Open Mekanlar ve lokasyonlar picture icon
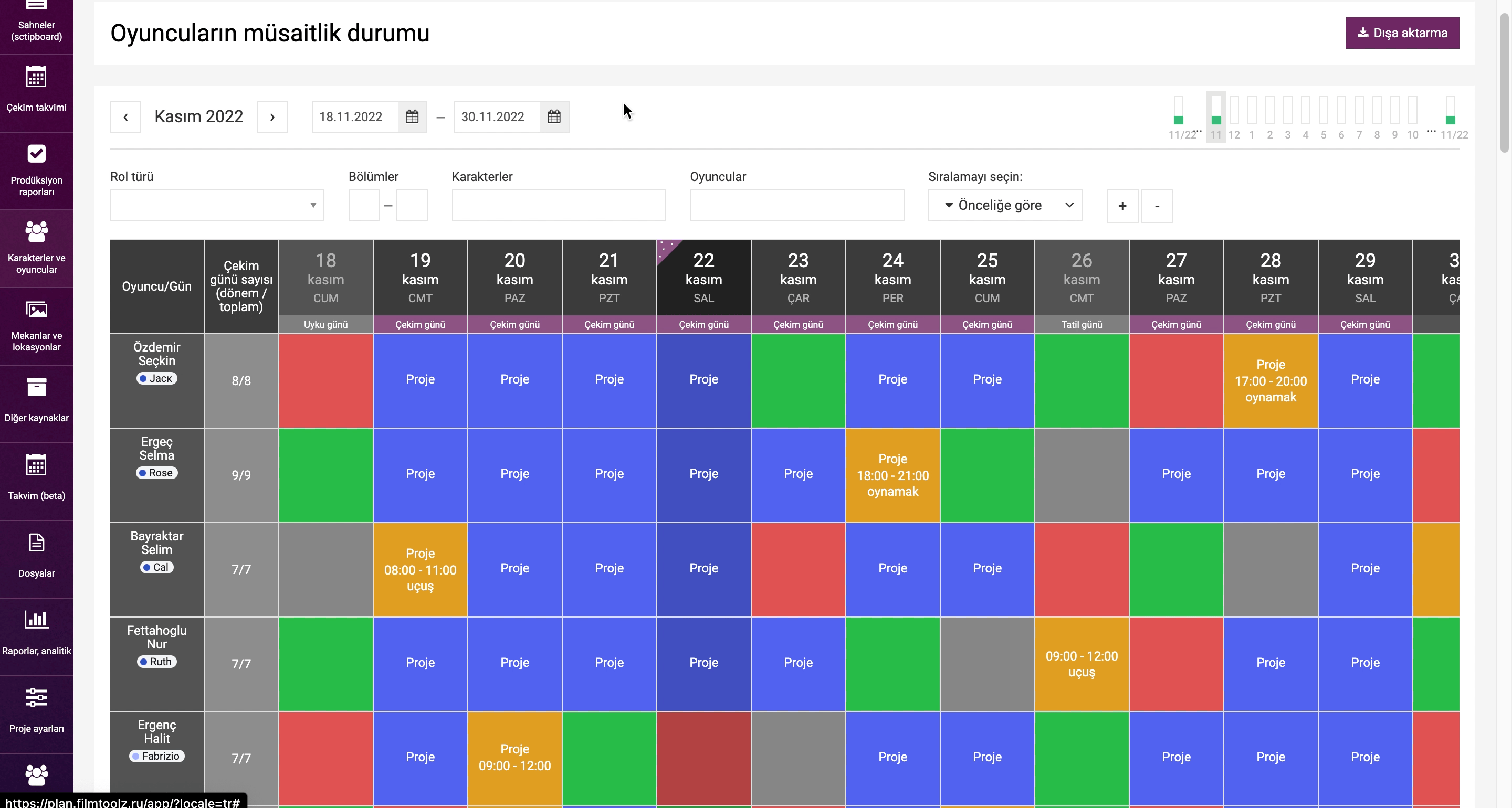1512x808 pixels. [36, 309]
